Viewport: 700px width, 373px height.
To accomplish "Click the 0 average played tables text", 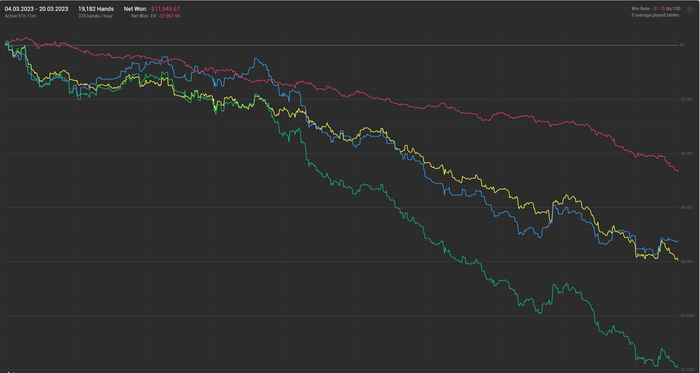I will click(x=655, y=15).
